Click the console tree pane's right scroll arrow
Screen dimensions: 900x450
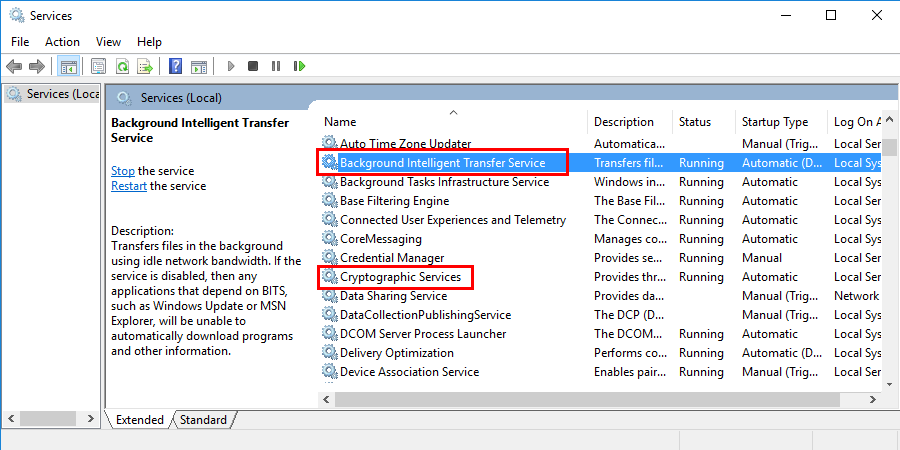(91, 418)
